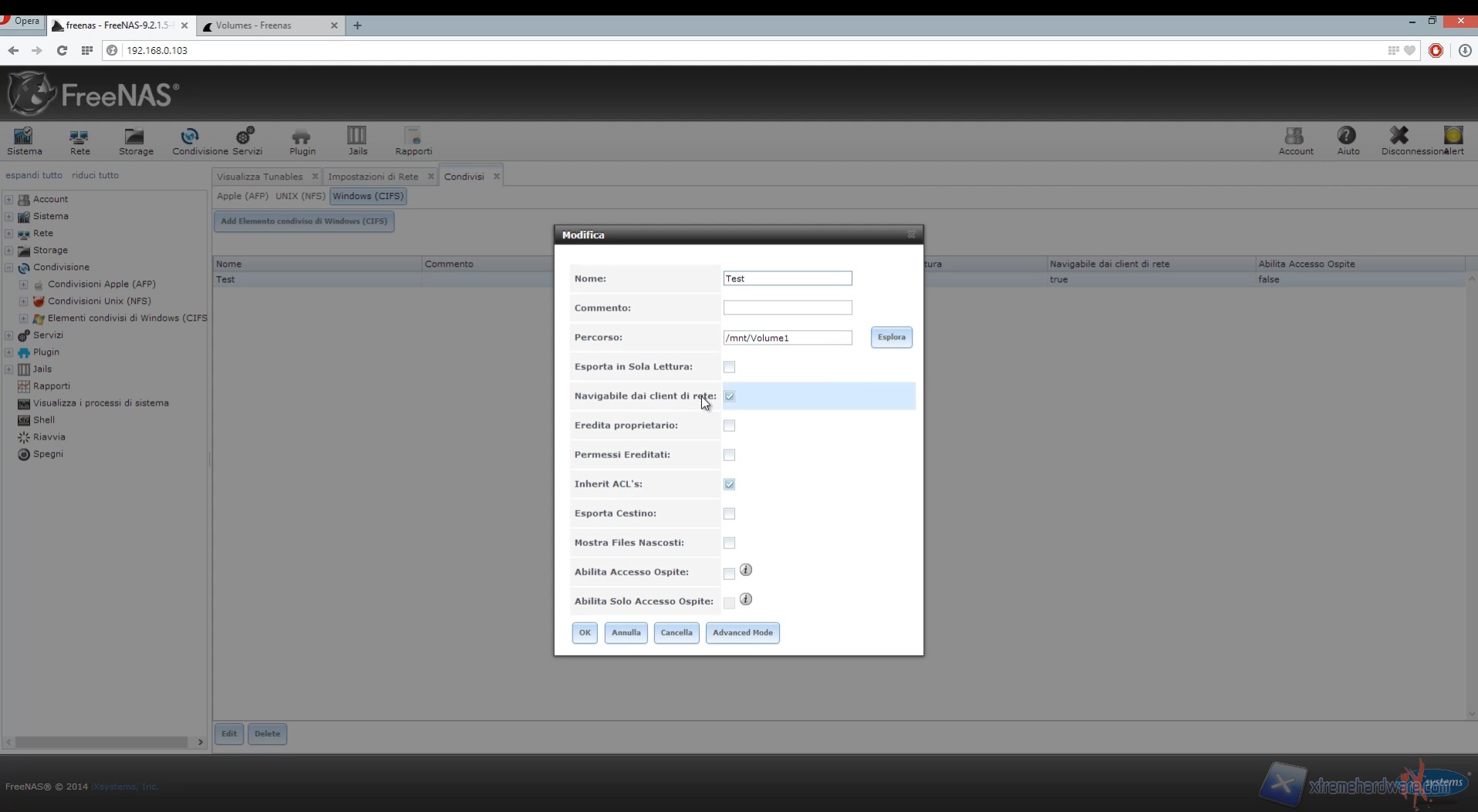The width and height of the screenshot is (1478, 812).
Task: Enable Esporta in Sola Lettura checkbox
Action: click(x=729, y=367)
